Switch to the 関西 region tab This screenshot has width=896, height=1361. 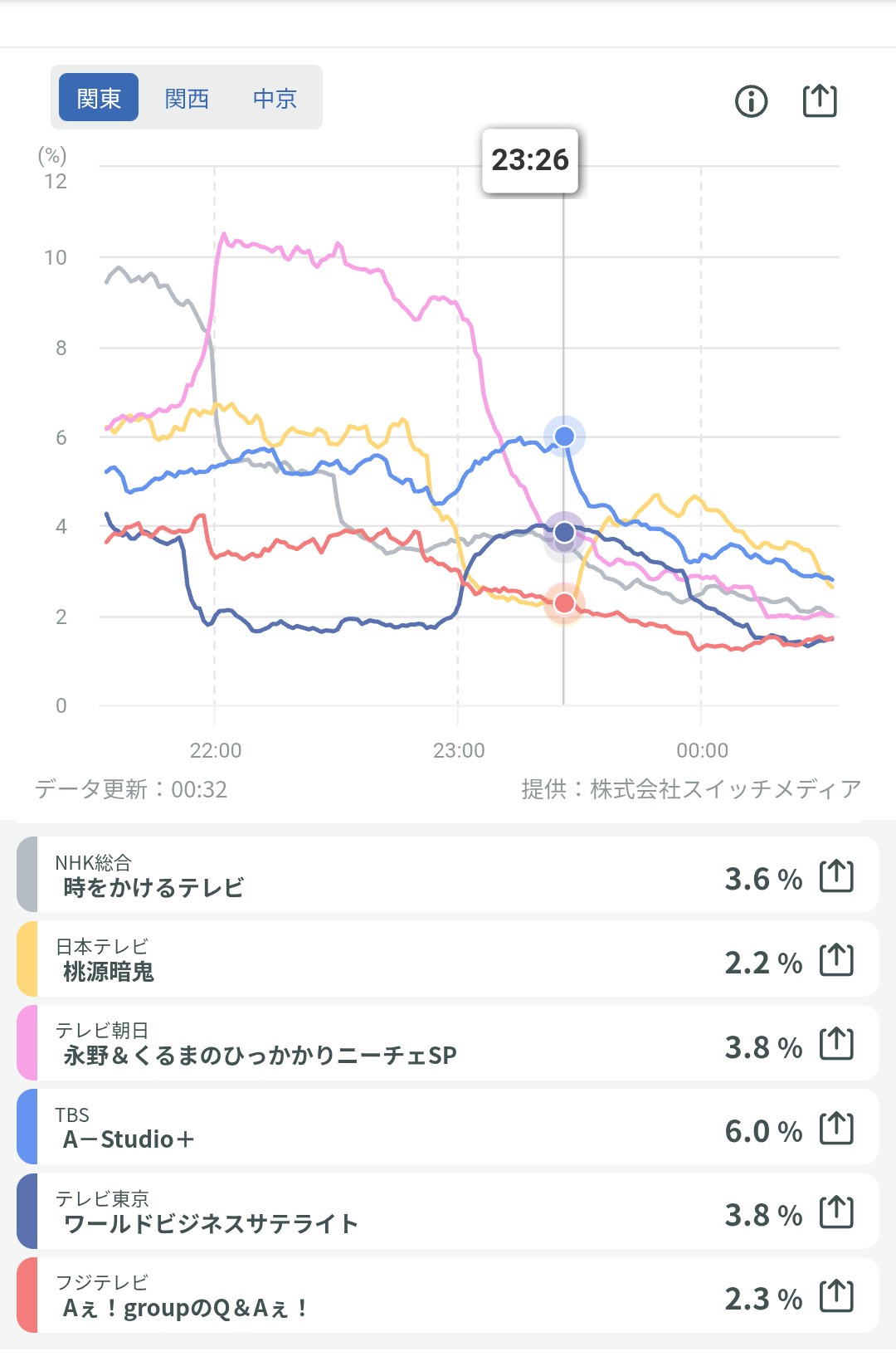coord(187,98)
